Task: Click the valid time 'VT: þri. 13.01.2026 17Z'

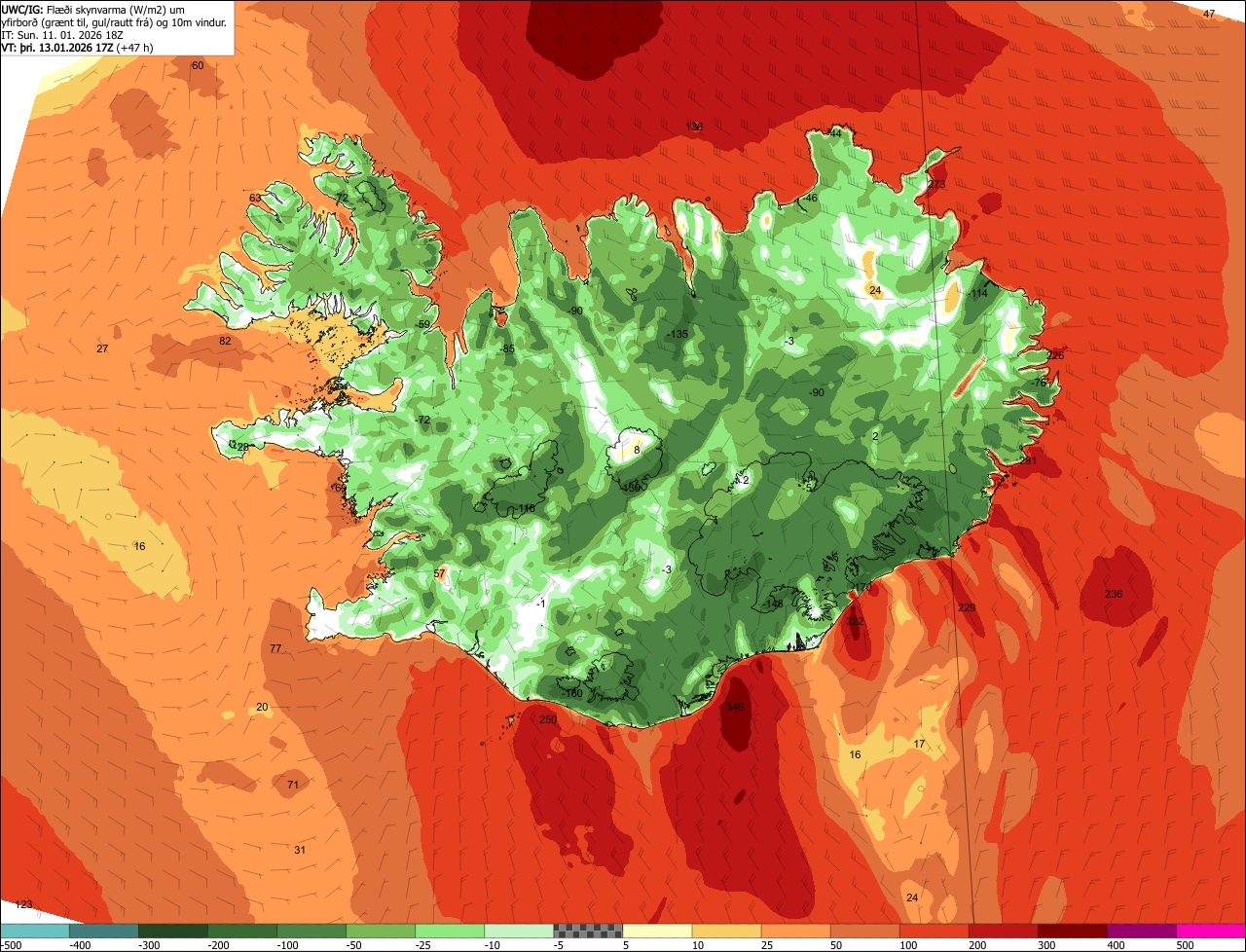Action: tap(58, 47)
